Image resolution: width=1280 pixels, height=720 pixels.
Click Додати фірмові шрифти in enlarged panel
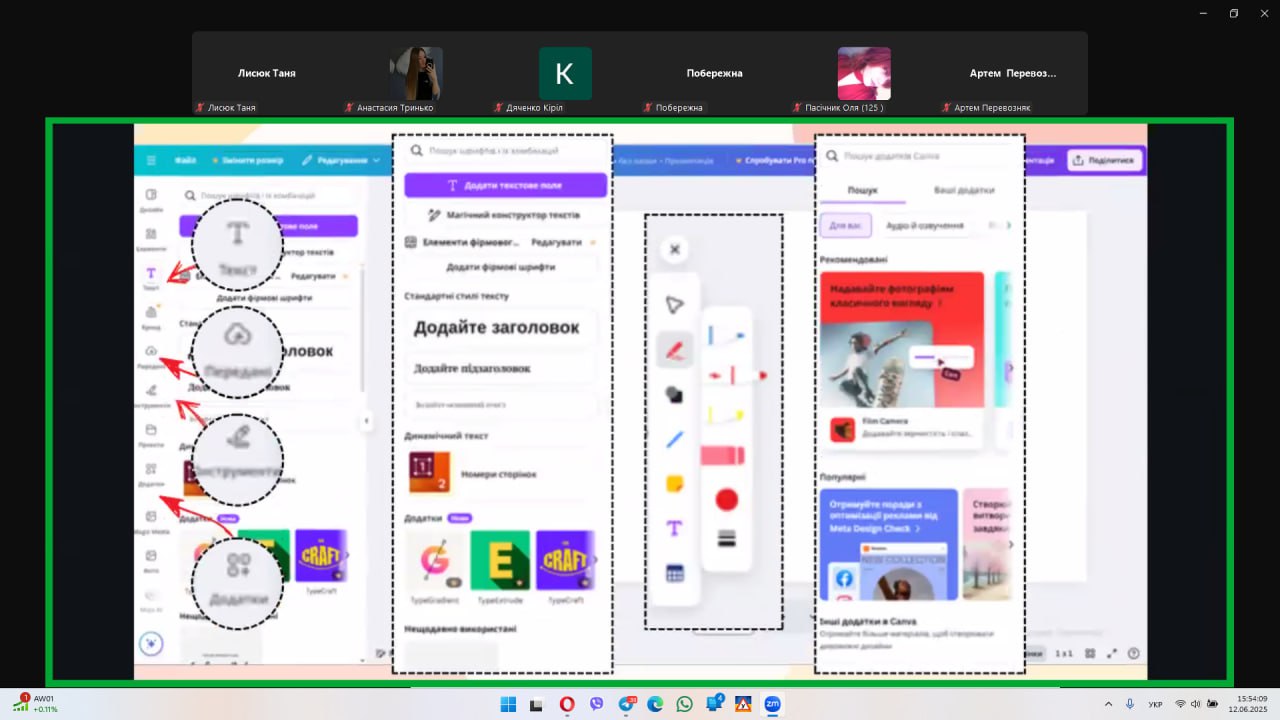point(500,267)
